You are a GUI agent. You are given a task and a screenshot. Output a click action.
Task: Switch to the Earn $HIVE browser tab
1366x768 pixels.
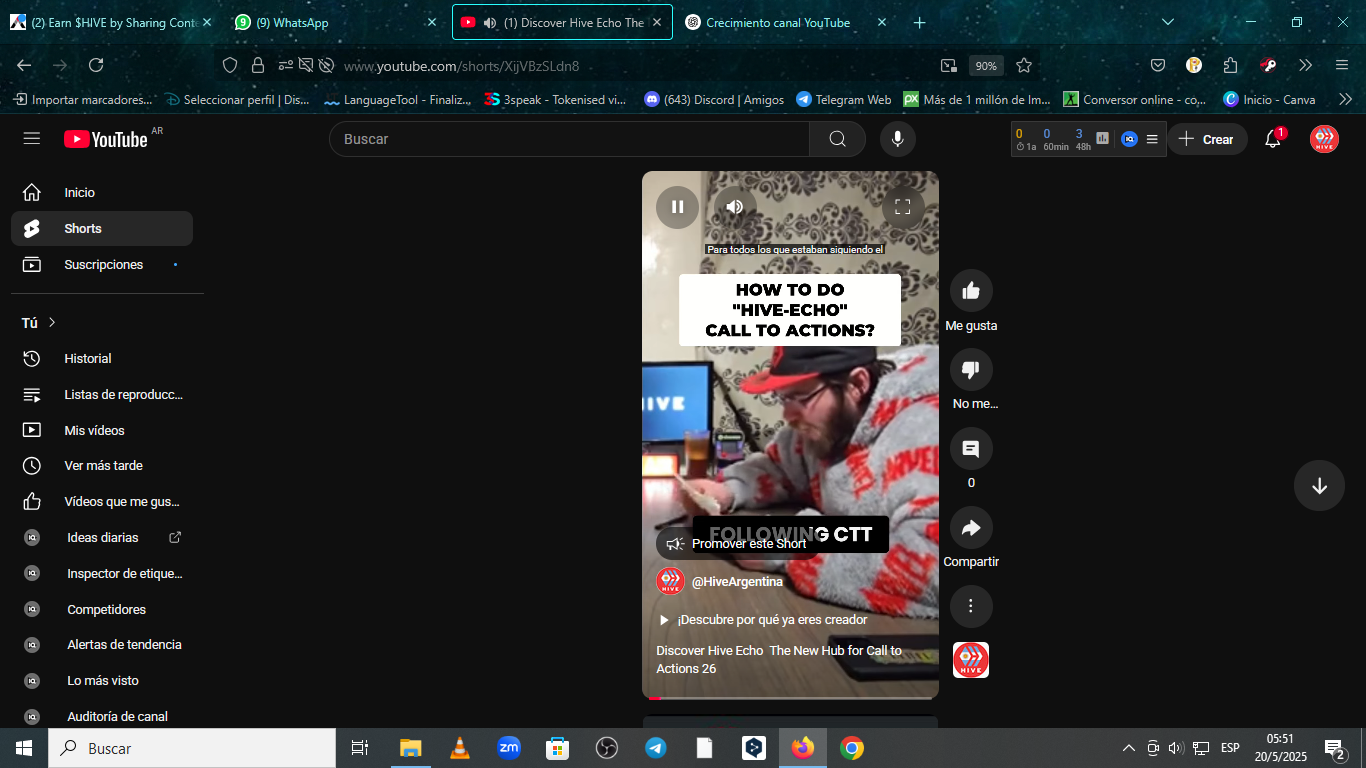110,22
